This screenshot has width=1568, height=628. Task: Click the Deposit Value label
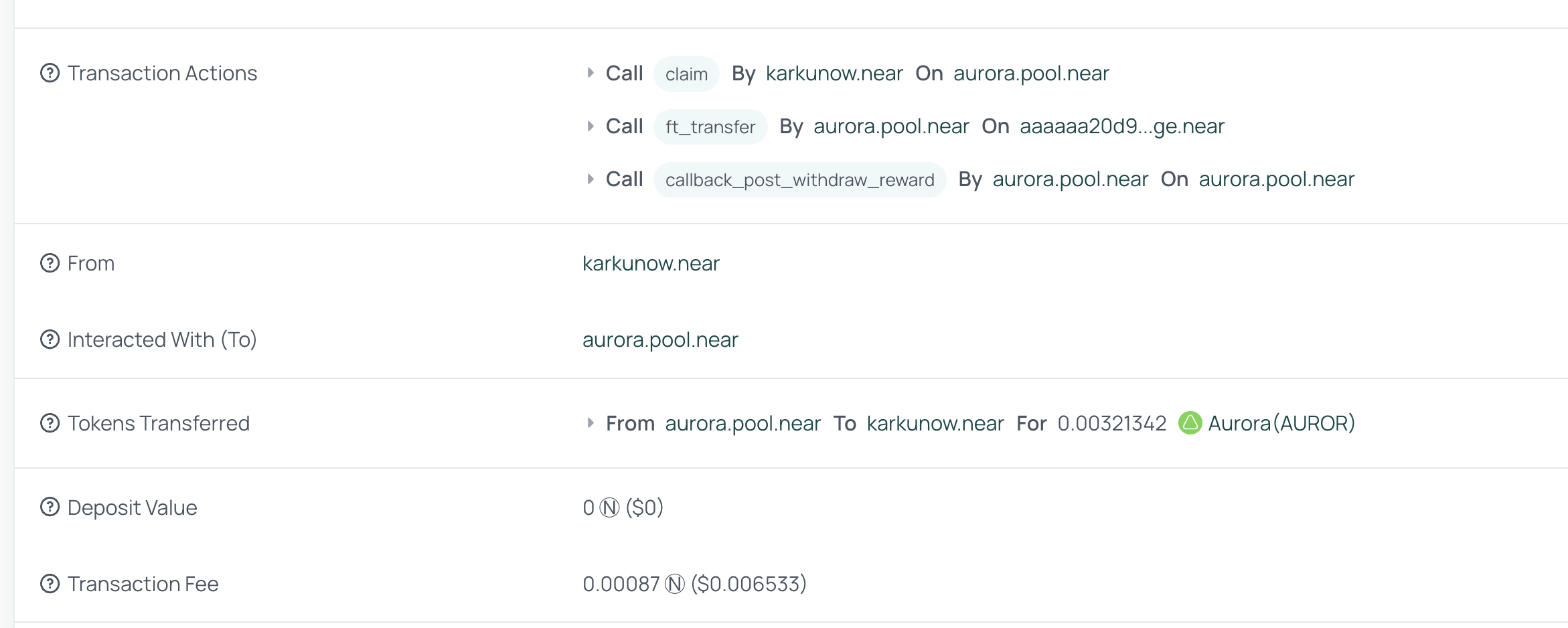(x=133, y=507)
